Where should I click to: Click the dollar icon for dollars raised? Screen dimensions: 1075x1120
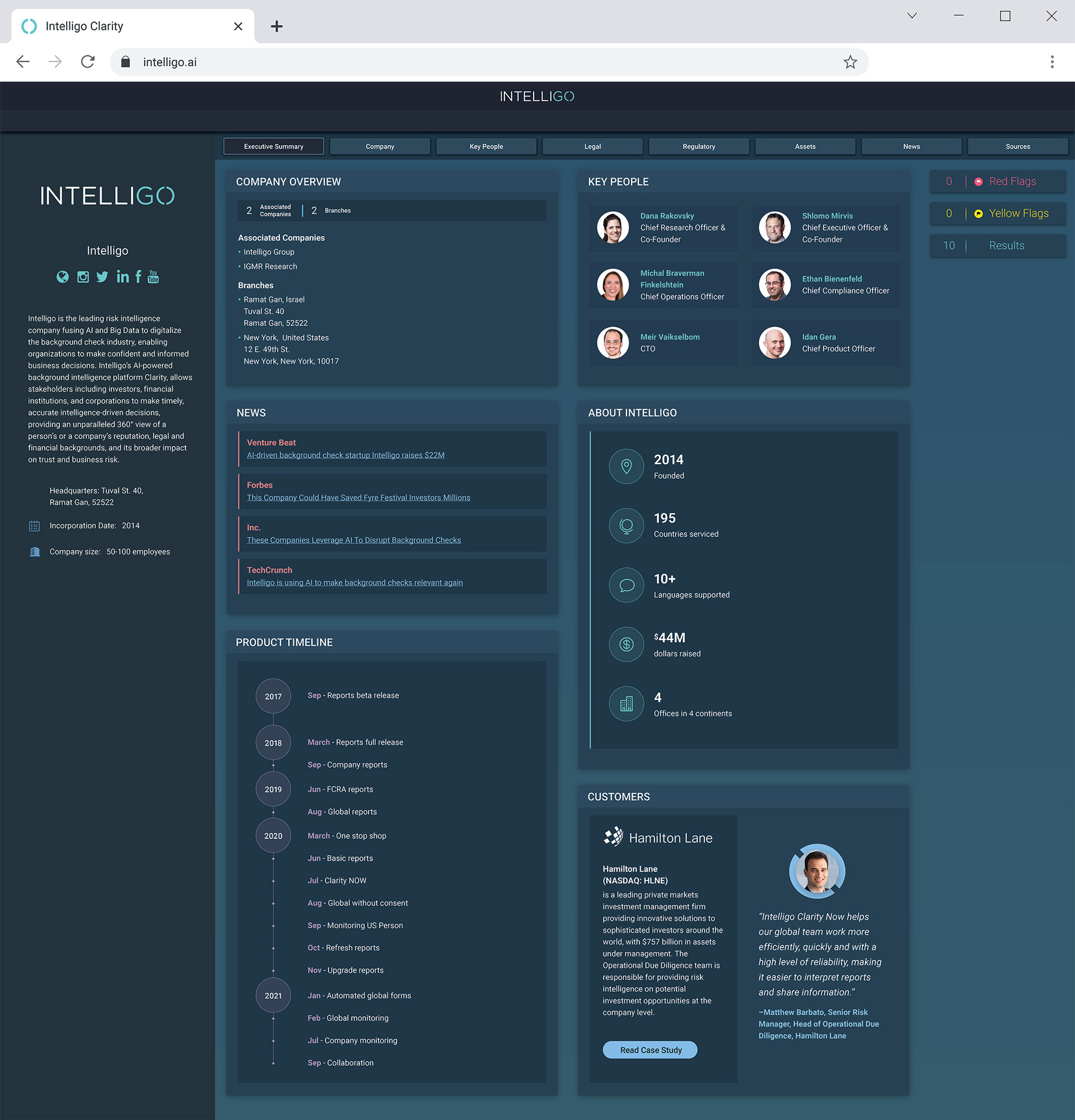627,645
